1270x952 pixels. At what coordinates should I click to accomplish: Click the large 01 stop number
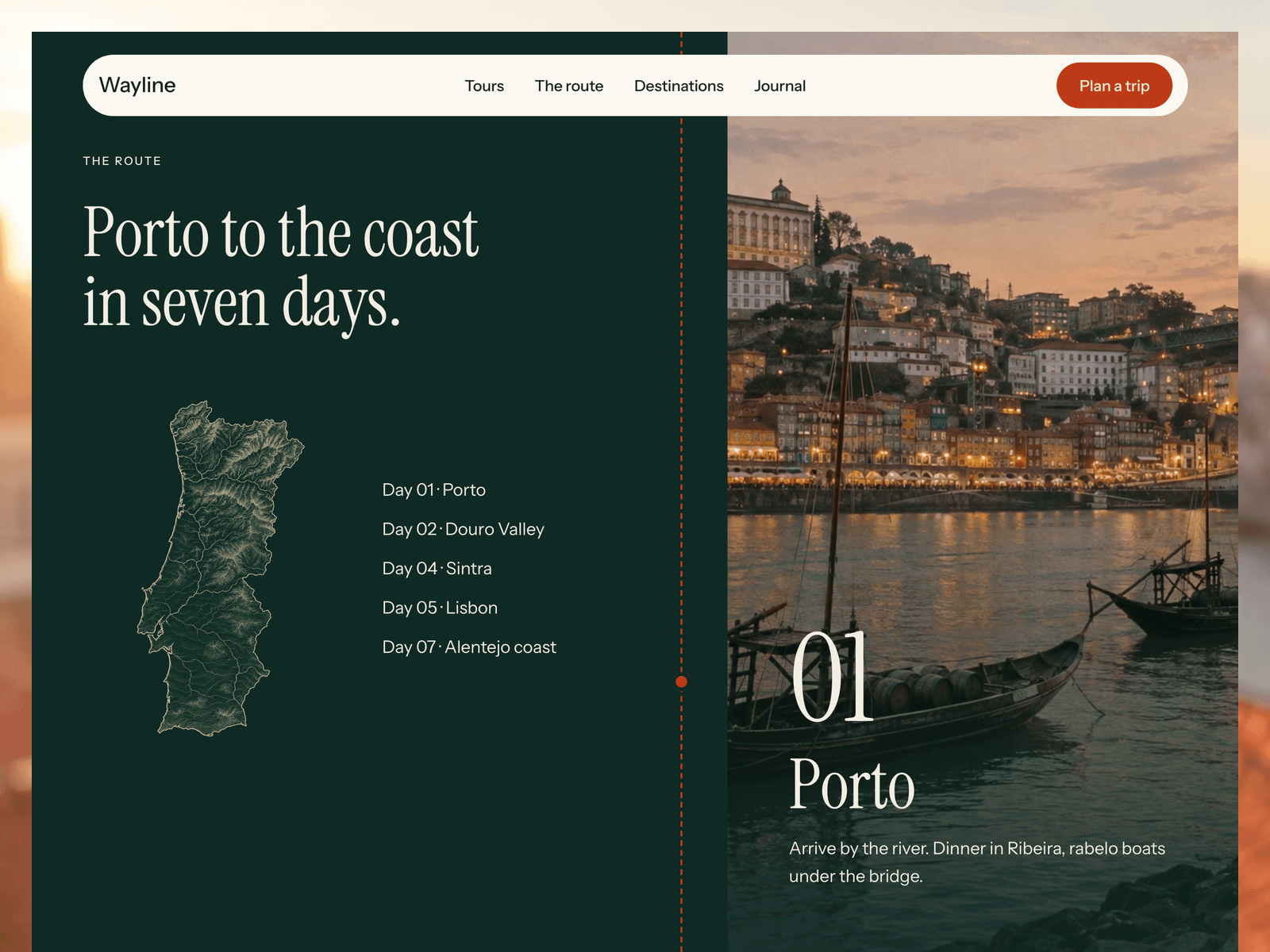833,678
